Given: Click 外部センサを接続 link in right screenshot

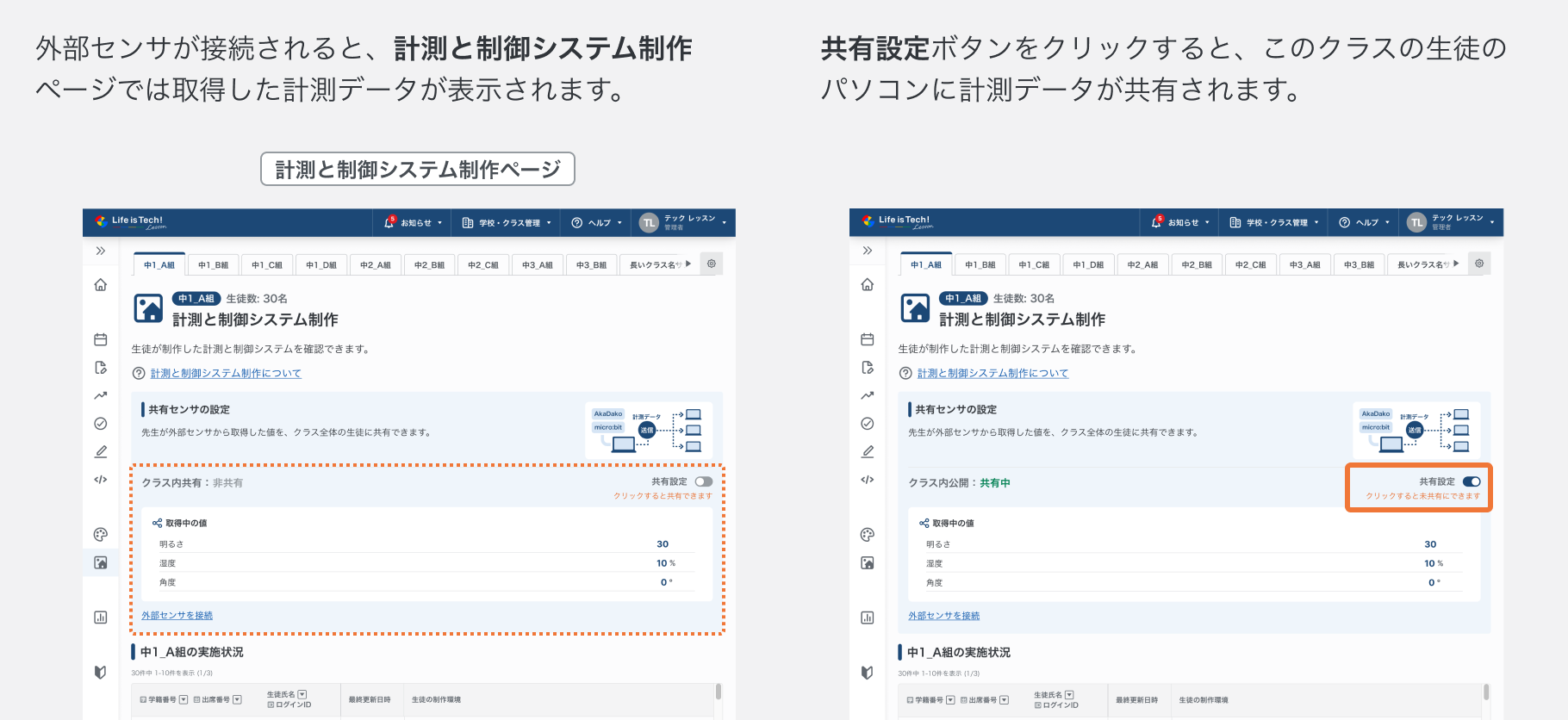Looking at the screenshot, I should pos(943,616).
